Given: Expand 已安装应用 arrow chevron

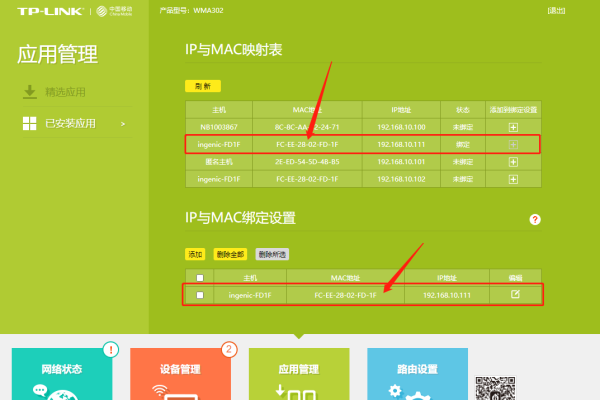Looking at the screenshot, I should click(123, 124).
